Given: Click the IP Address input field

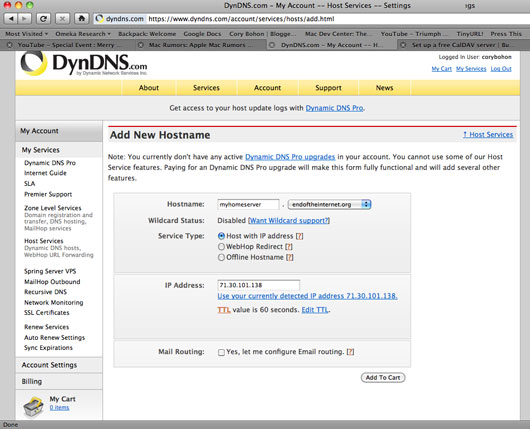Looking at the screenshot, I should pos(259,285).
